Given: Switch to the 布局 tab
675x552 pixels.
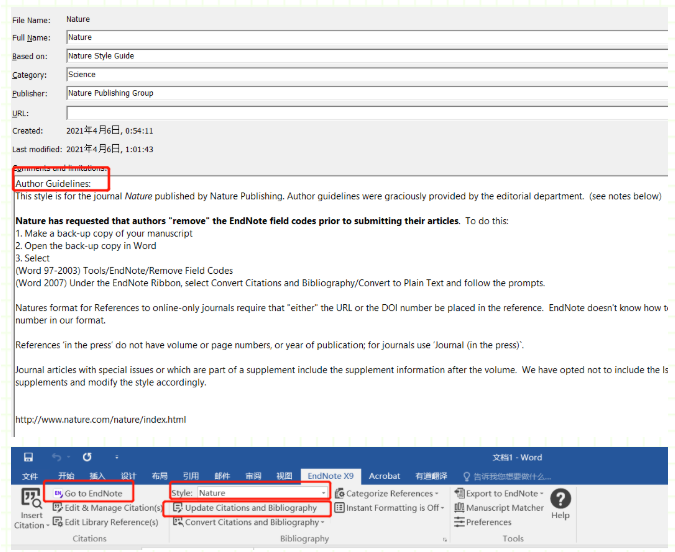Looking at the screenshot, I should click(x=160, y=476).
